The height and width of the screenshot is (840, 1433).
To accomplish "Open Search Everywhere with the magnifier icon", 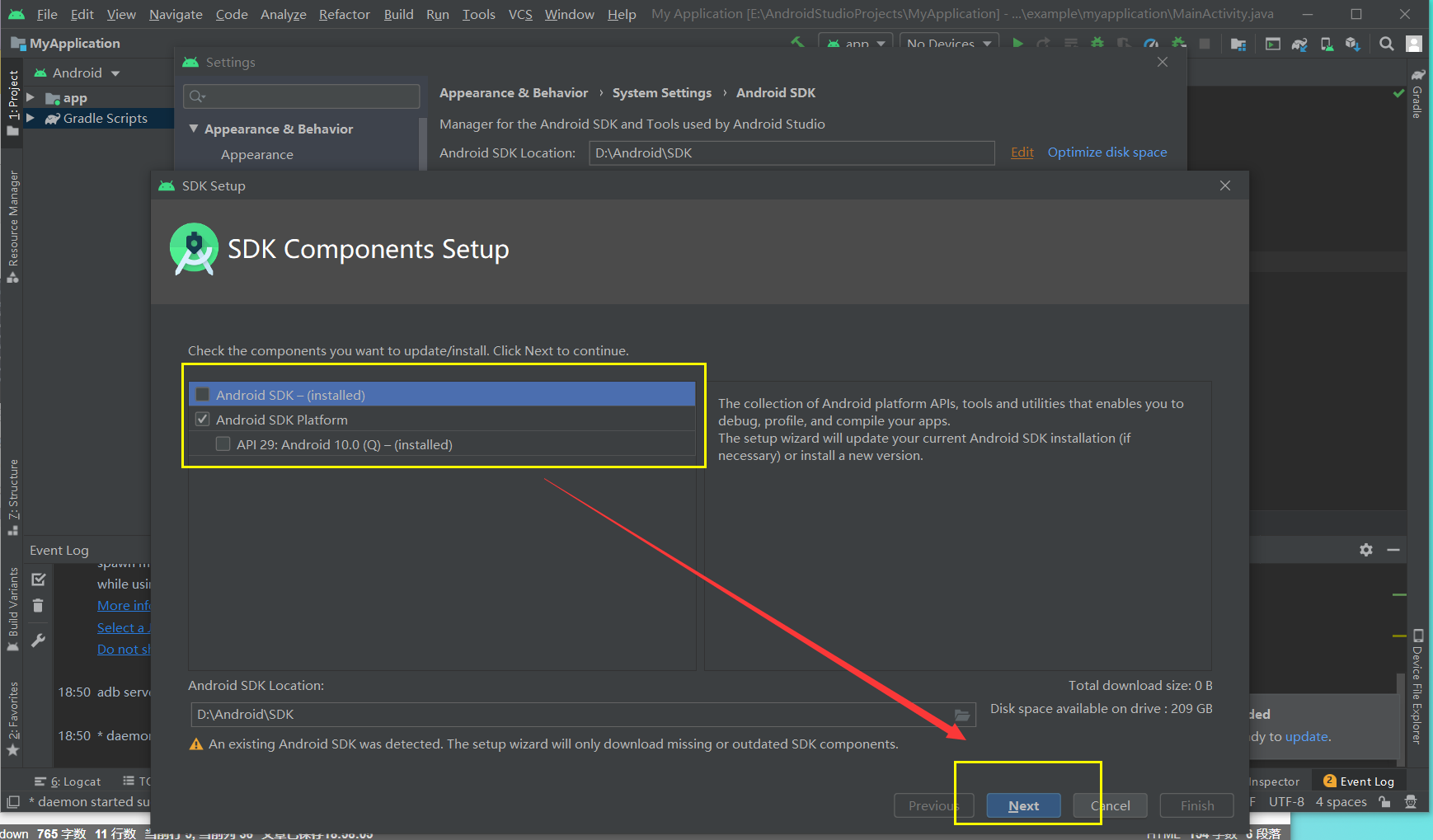I will coord(1386,43).
